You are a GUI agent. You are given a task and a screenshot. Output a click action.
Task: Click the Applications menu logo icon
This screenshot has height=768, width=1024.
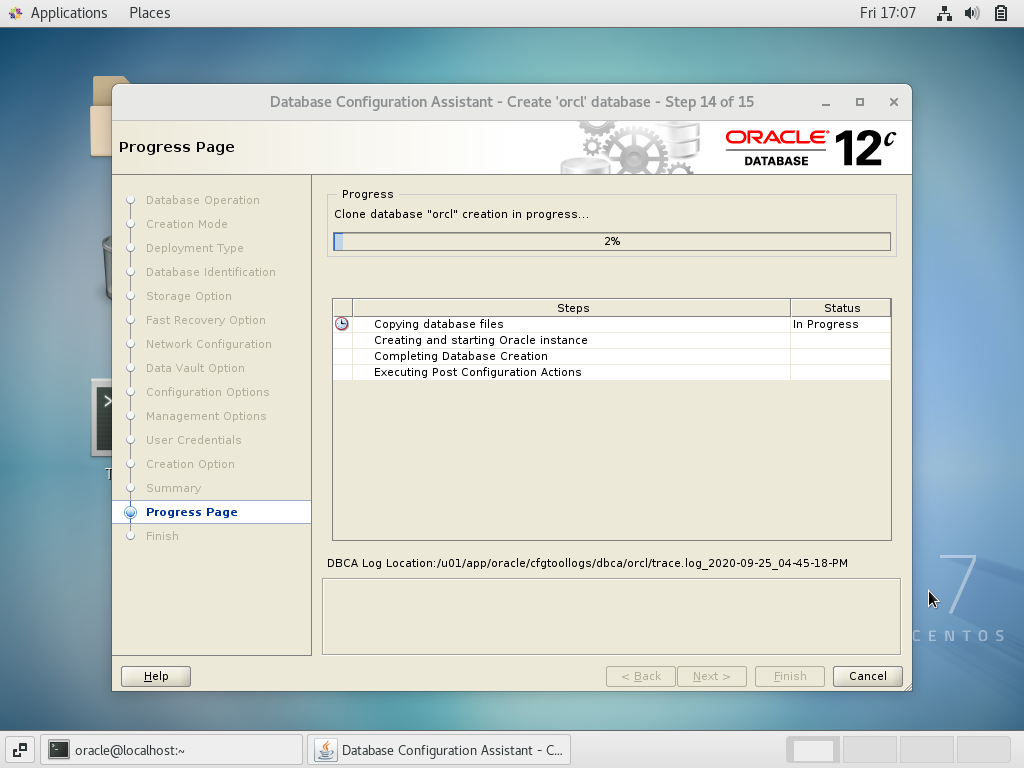(15, 13)
